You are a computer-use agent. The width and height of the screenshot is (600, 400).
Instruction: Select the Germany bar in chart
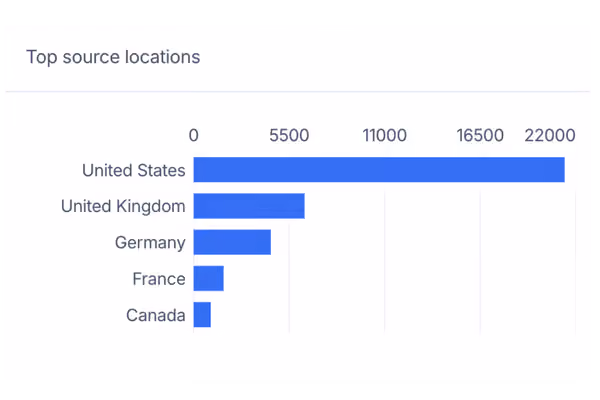point(232,242)
